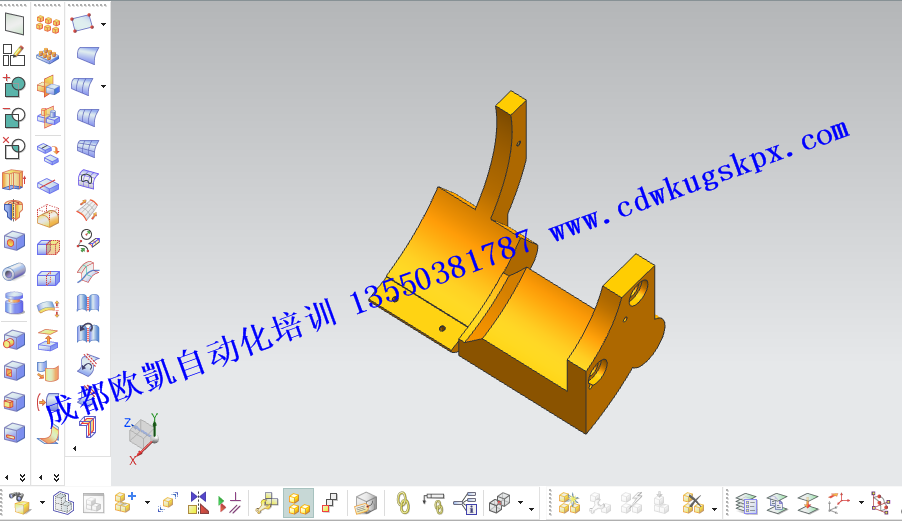Click the Delete Explosion icon with X
This screenshot has width=902, height=525.
(x=693, y=503)
